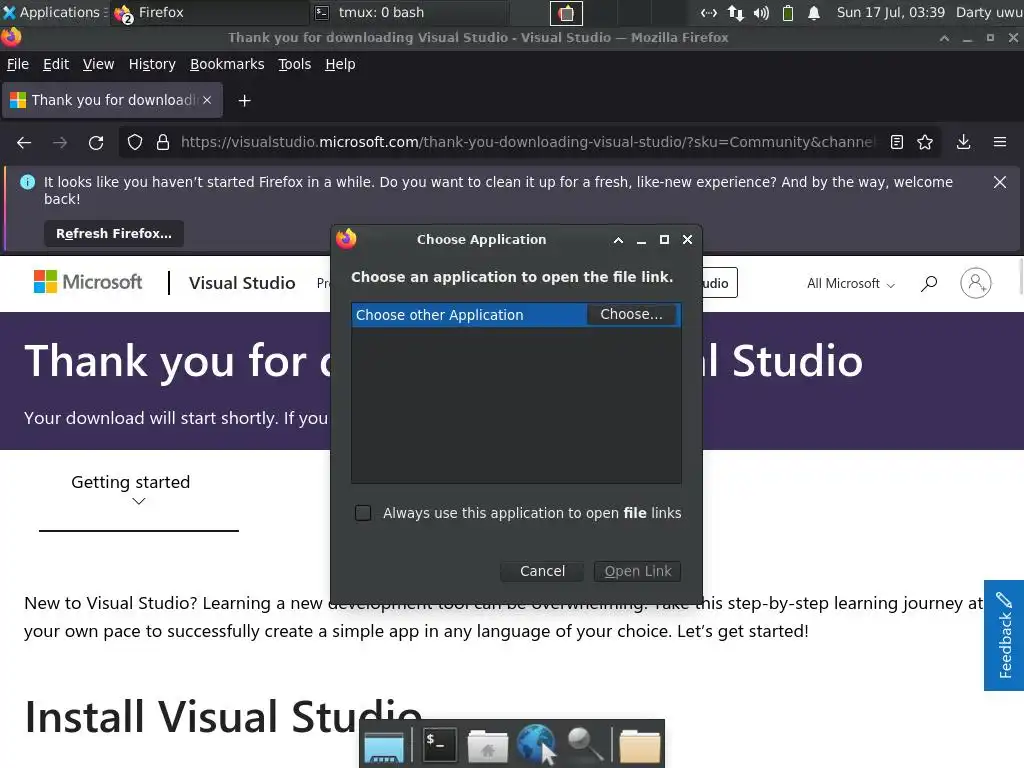
Task: Click the Microsoft logo
Action: (88, 282)
